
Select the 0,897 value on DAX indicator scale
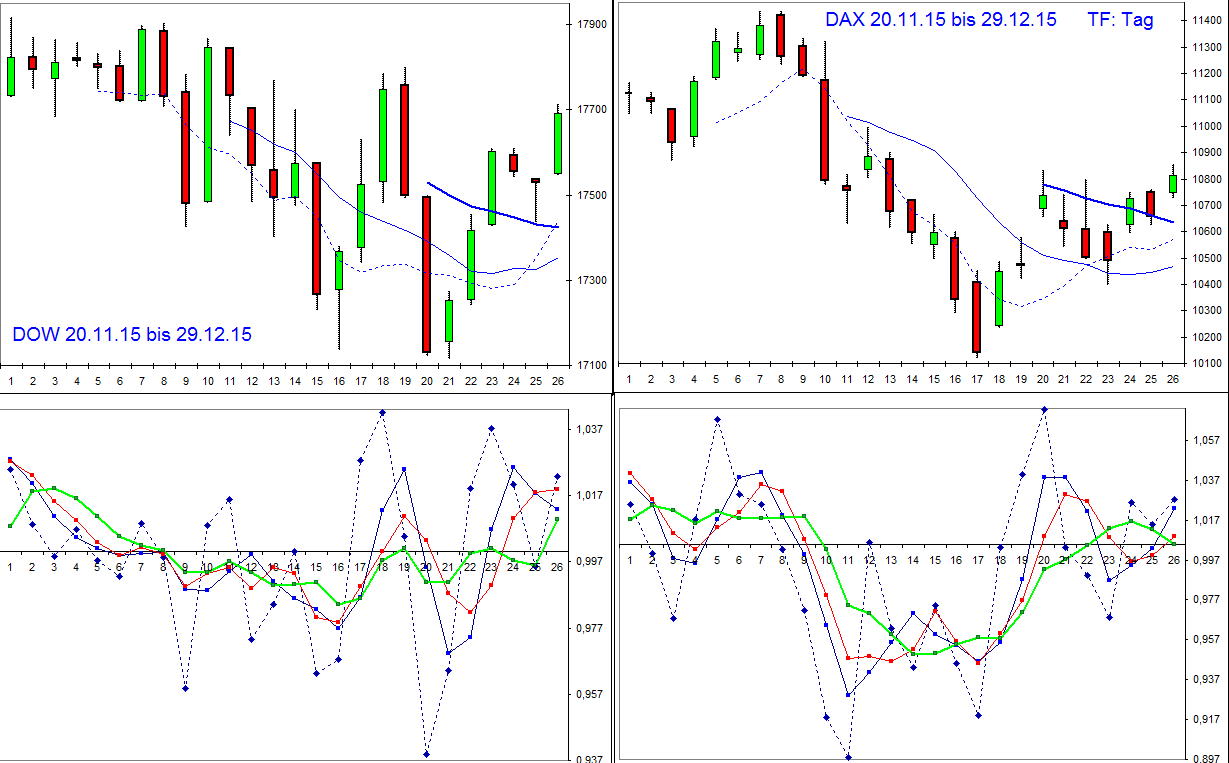click(1205, 757)
